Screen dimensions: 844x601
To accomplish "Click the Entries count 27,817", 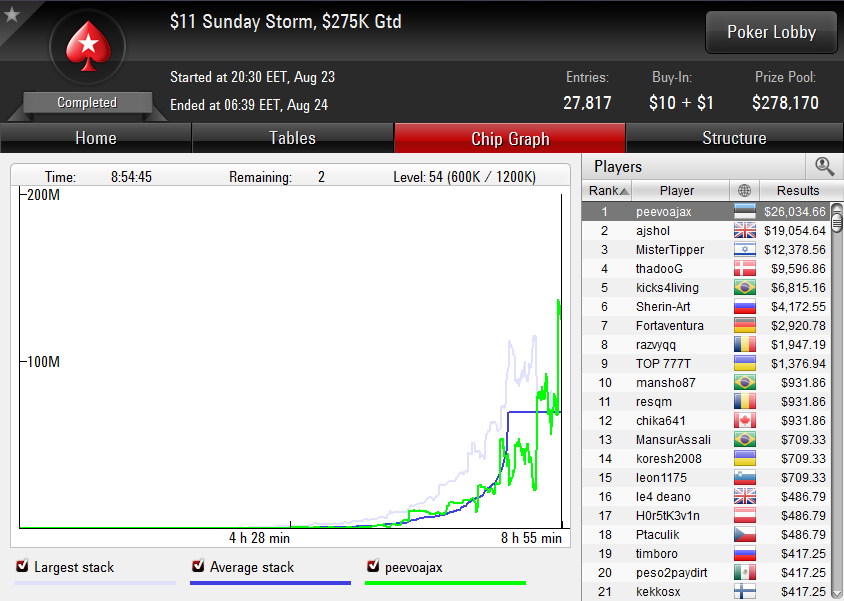I will 587,103.
